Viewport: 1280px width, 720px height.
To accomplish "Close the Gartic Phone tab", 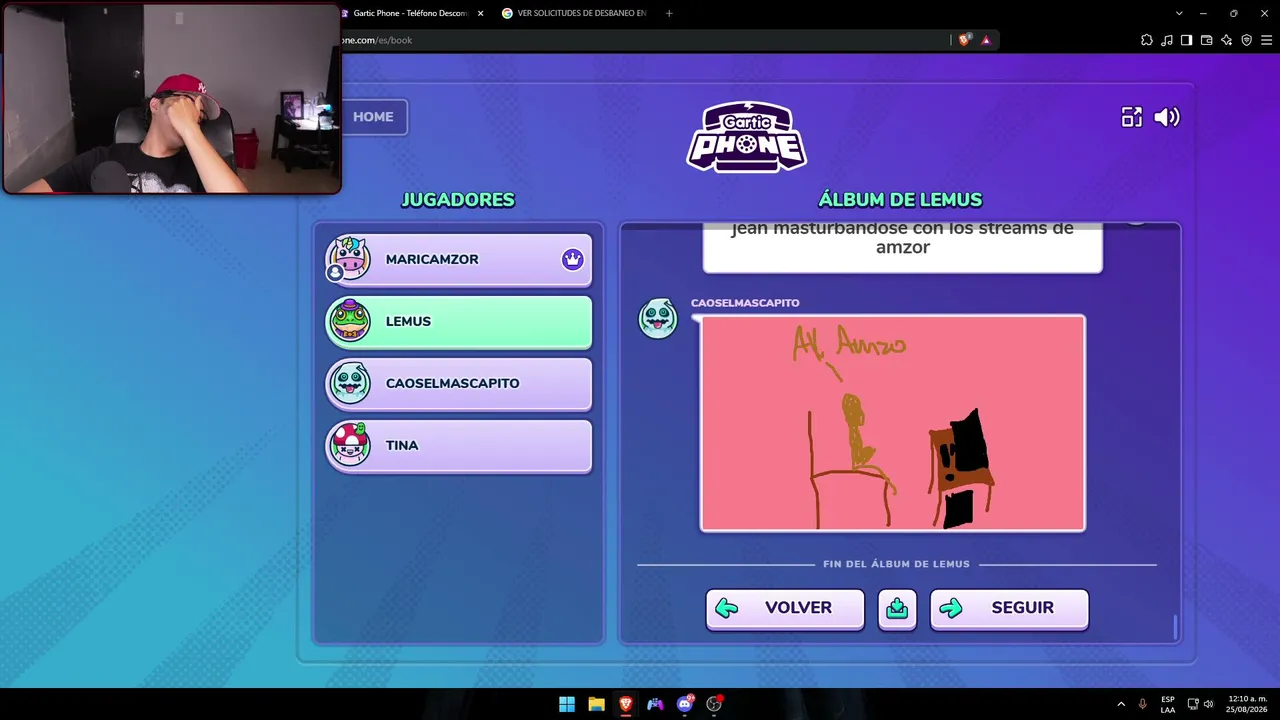I will pyautogui.click(x=480, y=13).
